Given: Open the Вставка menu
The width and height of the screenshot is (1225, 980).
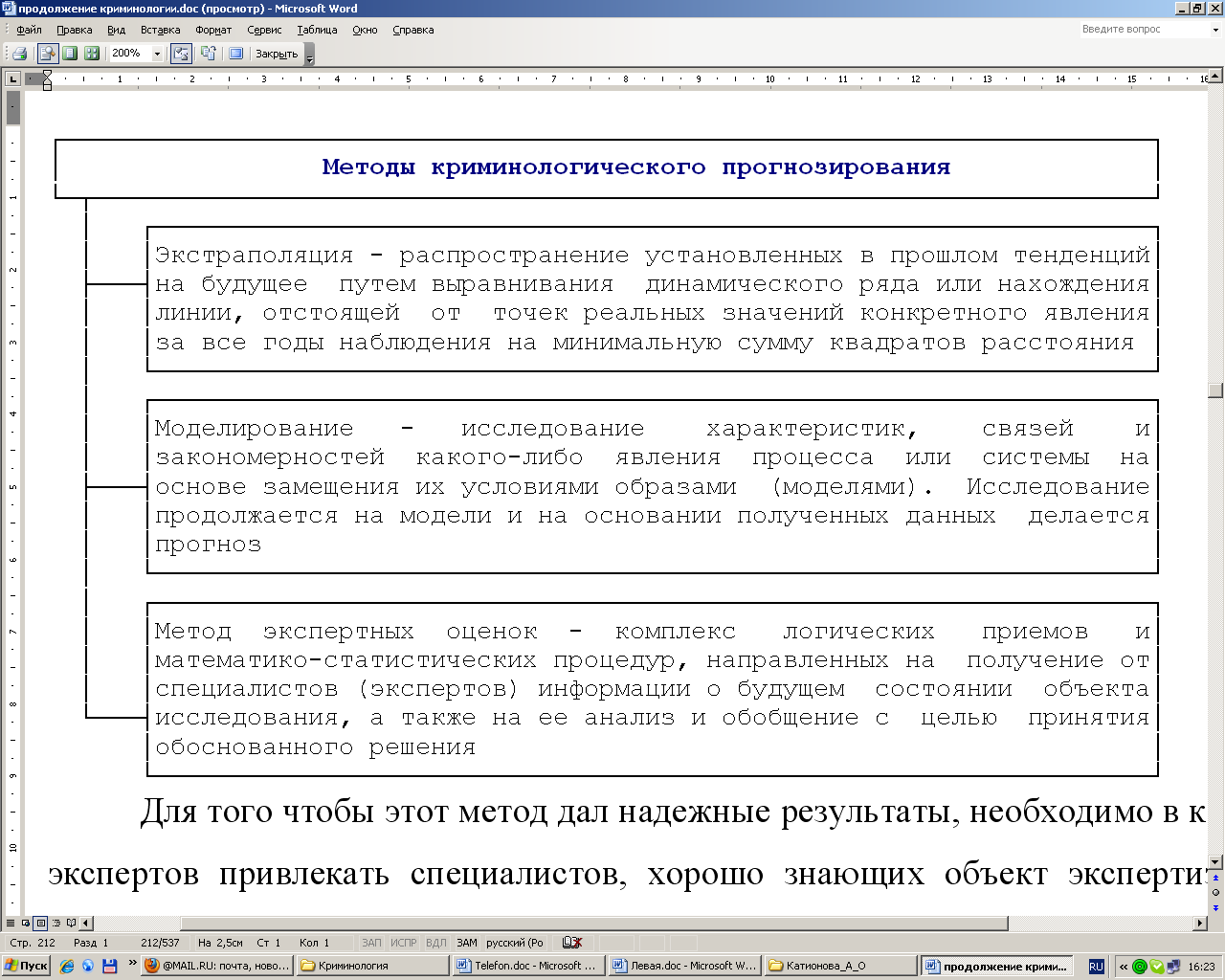Looking at the screenshot, I should click(160, 30).
